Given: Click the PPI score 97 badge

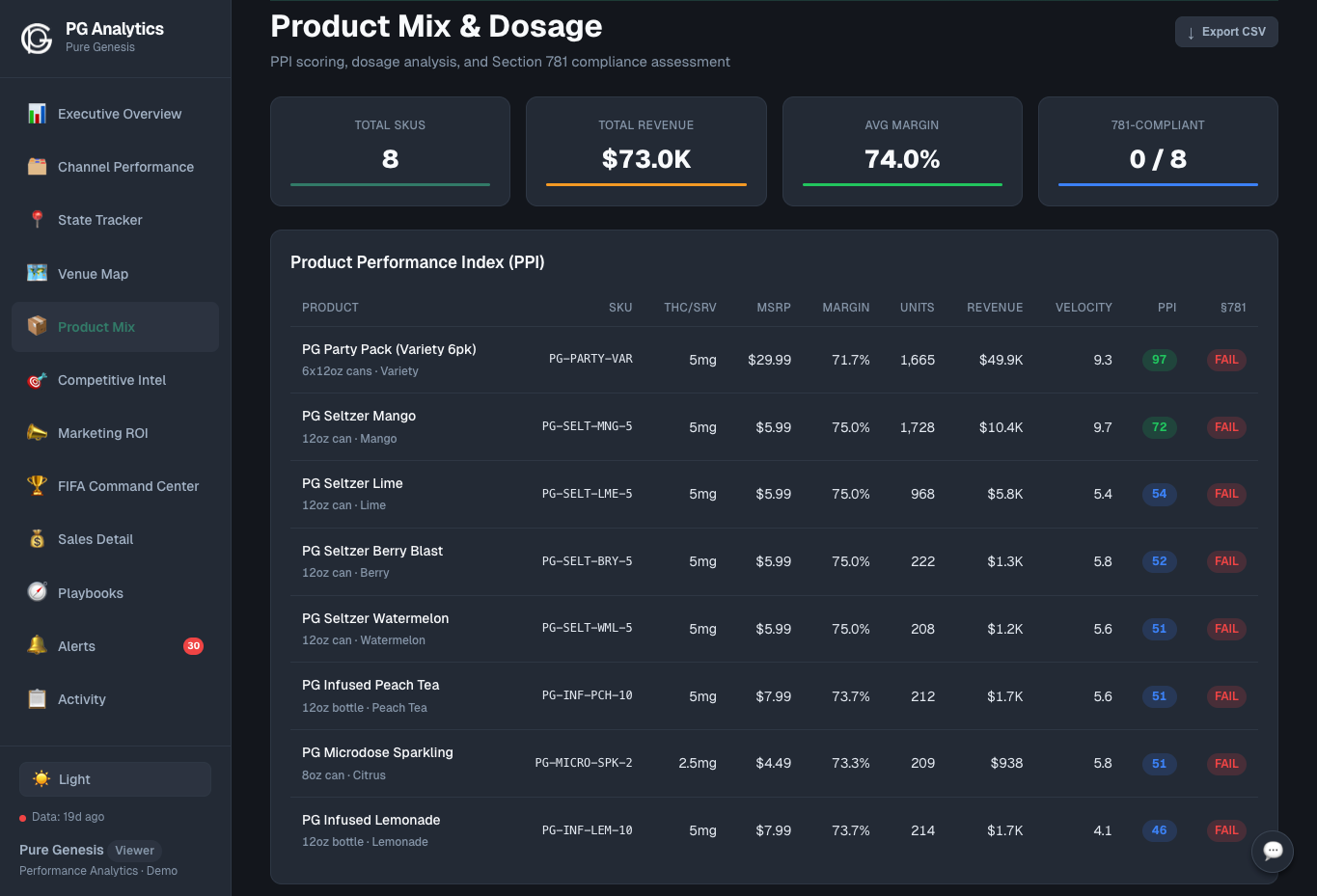Looking at the screenshot, I should point(1159,359).
